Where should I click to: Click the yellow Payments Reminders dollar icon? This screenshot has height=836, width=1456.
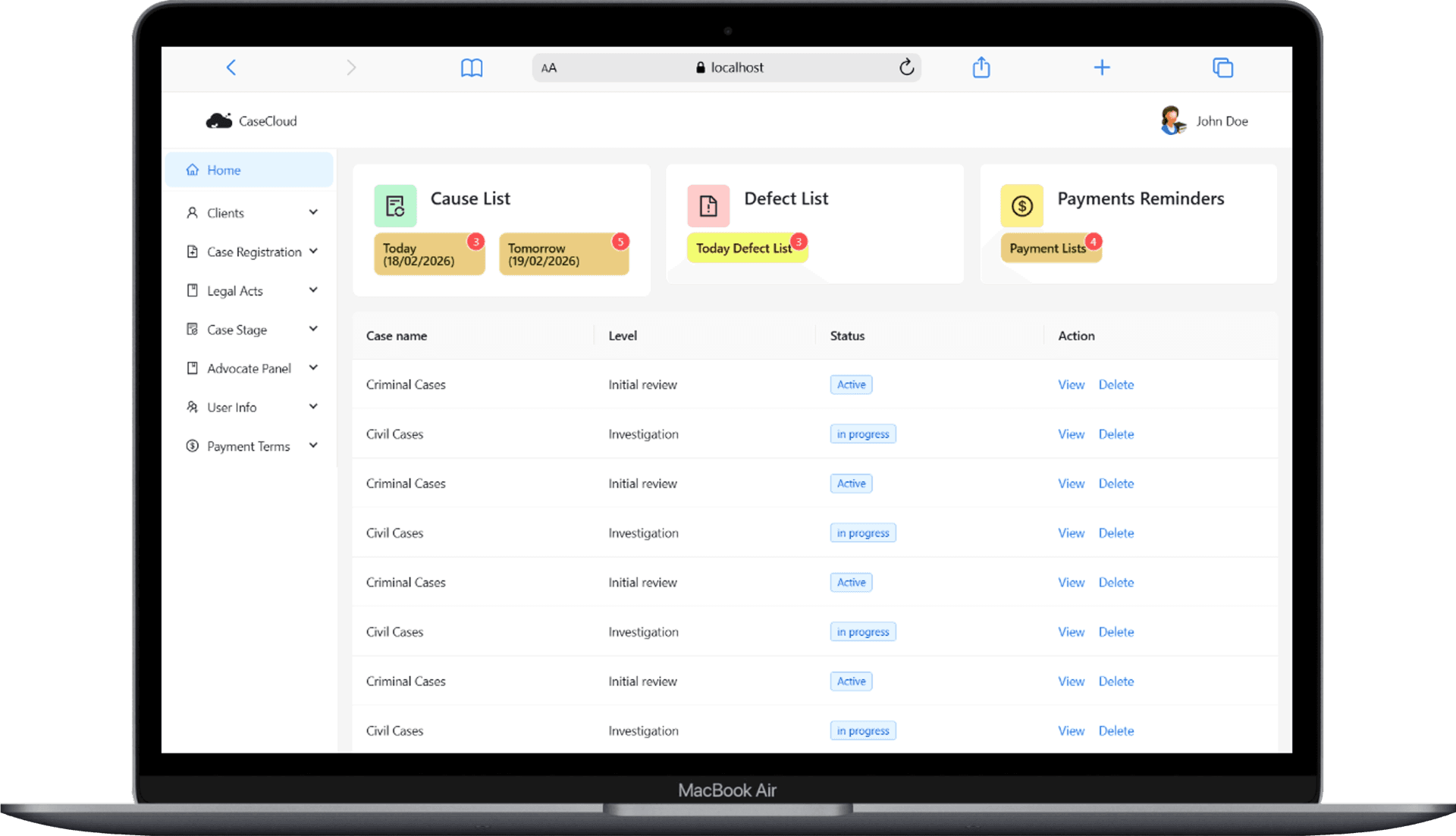click(x=1021, y=205)
